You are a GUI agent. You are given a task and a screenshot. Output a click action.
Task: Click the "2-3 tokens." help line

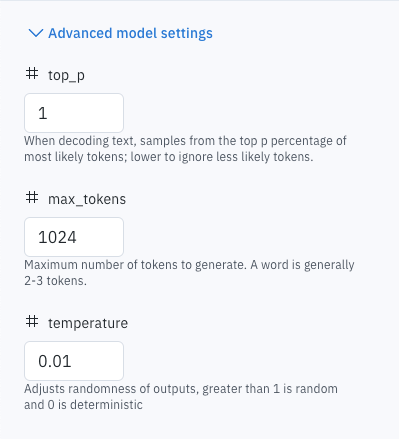click(55, 281)
